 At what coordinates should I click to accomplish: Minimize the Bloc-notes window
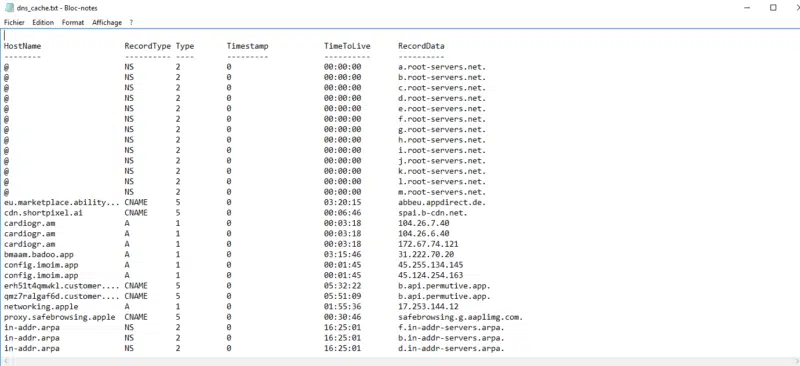(748, 8)
